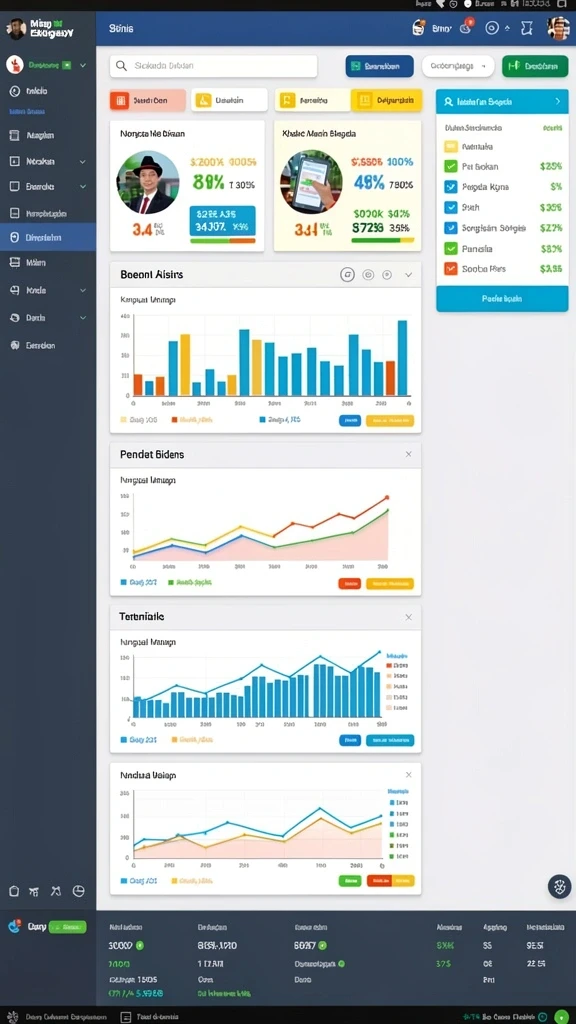Click the notification icon with red badge in header
Image resolution: width=576 pixels, height=1024 pixels.
point(466,27)
